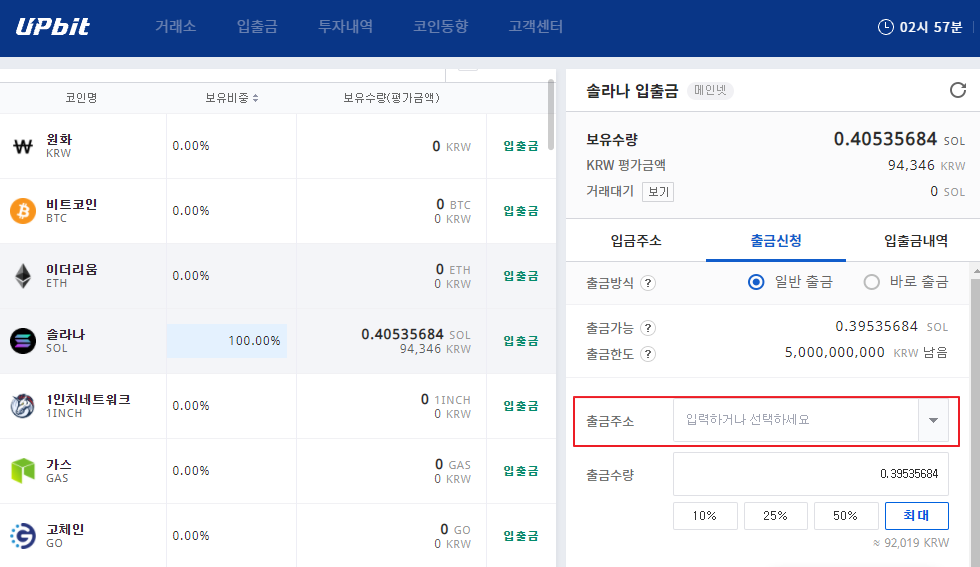This screenshot has width=980, height=567.
Task: Set withdrawal amount to 25%
Action: click(x=775, y=516)
